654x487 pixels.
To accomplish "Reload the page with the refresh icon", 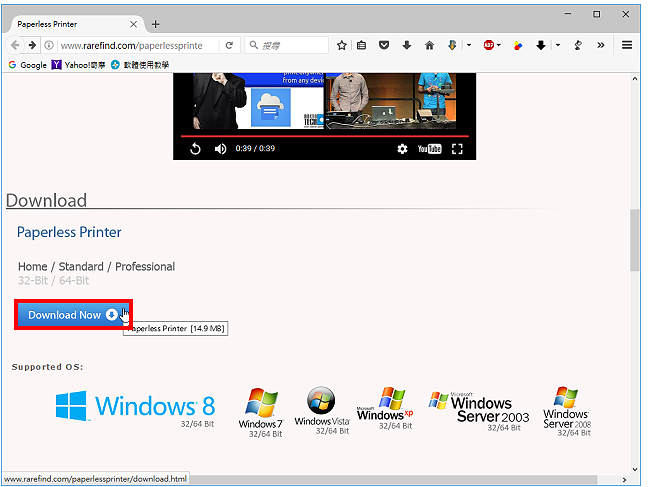I will pyautogui.click(x=229, y=45).
